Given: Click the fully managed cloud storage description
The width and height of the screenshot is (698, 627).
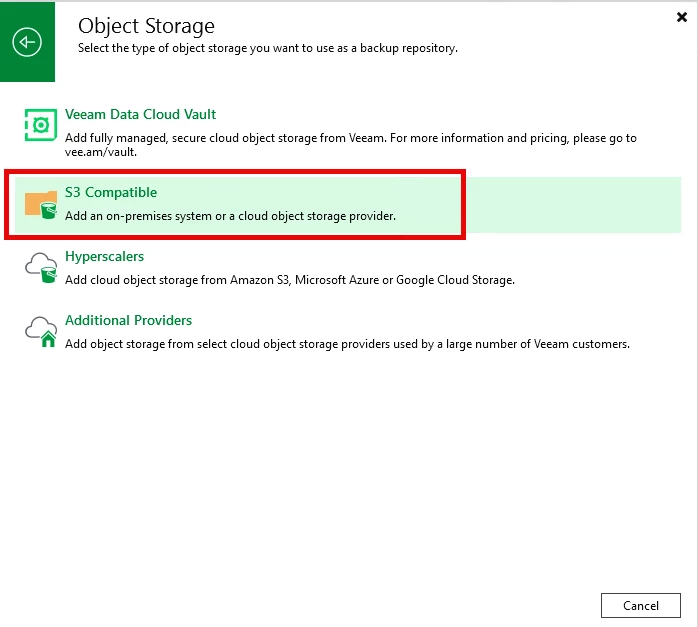Looking at the screenshot, I should (351, 138).
